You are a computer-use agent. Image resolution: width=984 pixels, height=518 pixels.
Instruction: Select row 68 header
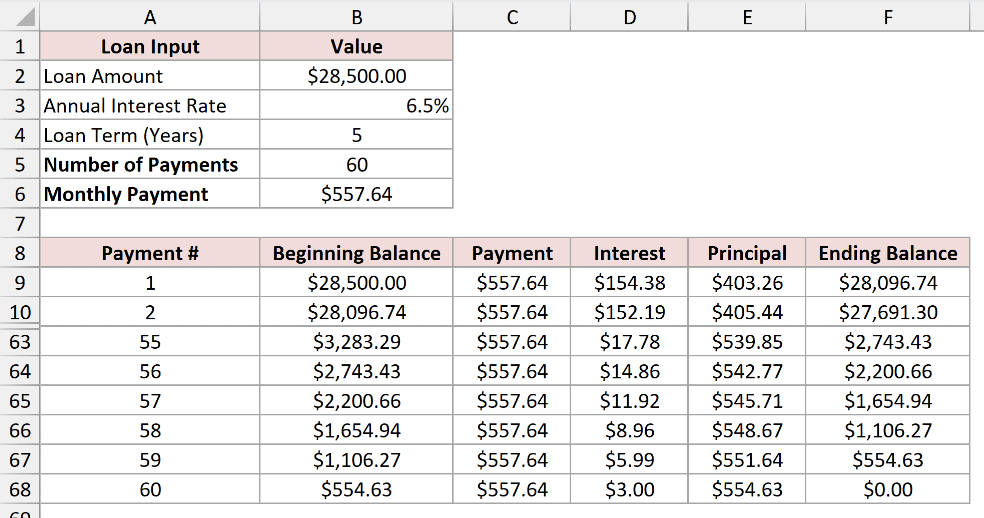pyautogui.click(x=20, y=489)
